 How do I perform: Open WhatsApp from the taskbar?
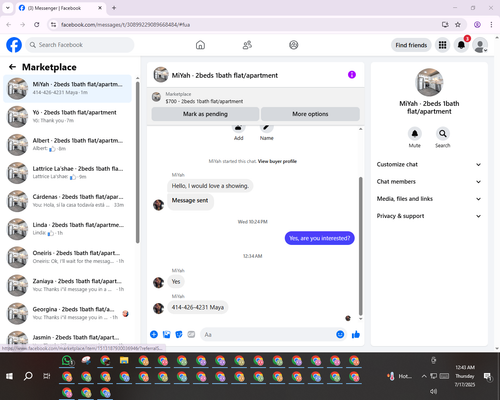[x=68, y=361]
